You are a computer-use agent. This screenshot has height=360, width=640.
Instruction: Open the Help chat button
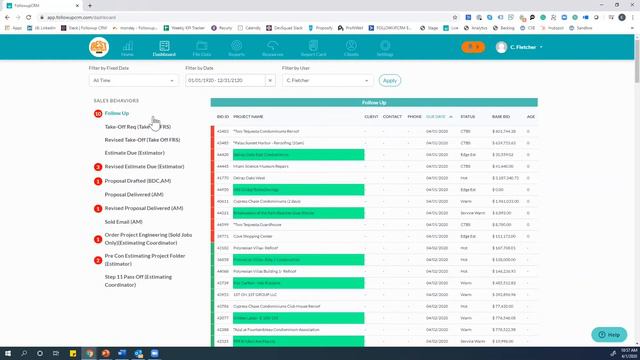click(x=609, y=335)
